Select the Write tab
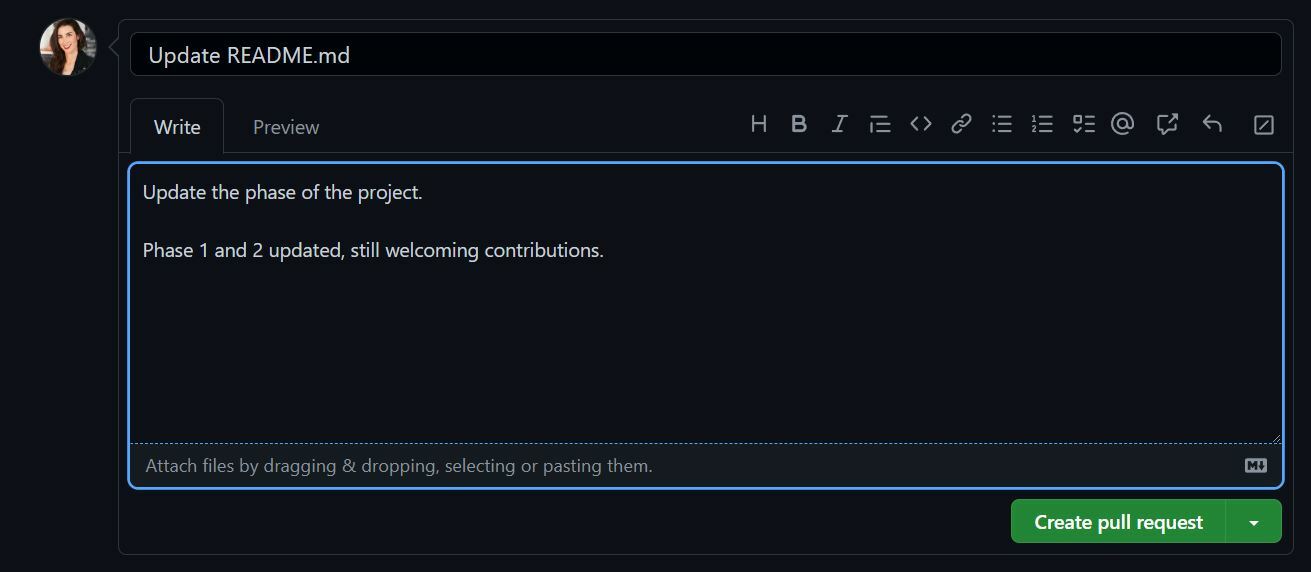The height and width of the screenshot is (572, 1311). [x=177, y=127]
